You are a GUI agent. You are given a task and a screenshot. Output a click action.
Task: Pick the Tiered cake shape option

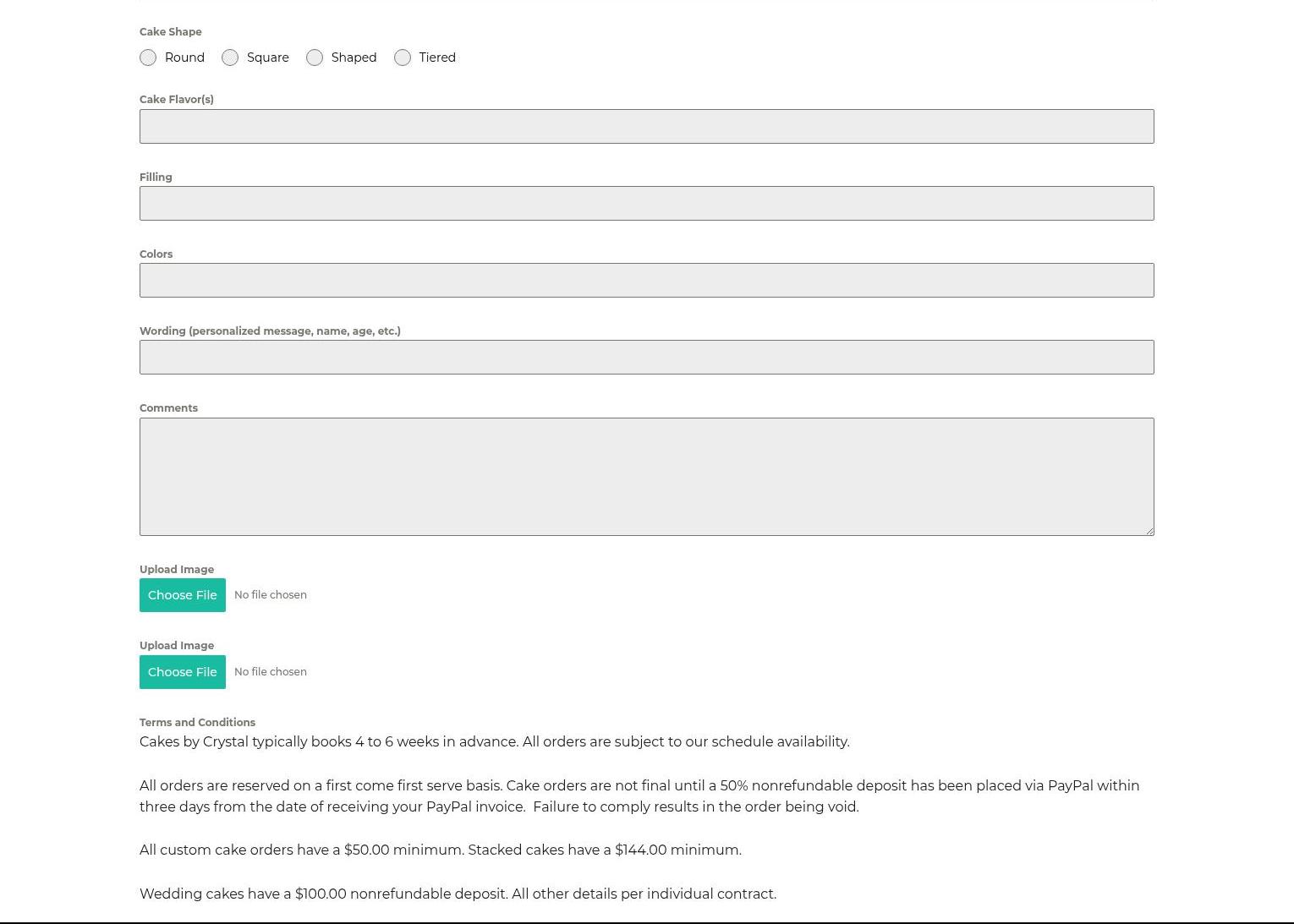[403, 57]
